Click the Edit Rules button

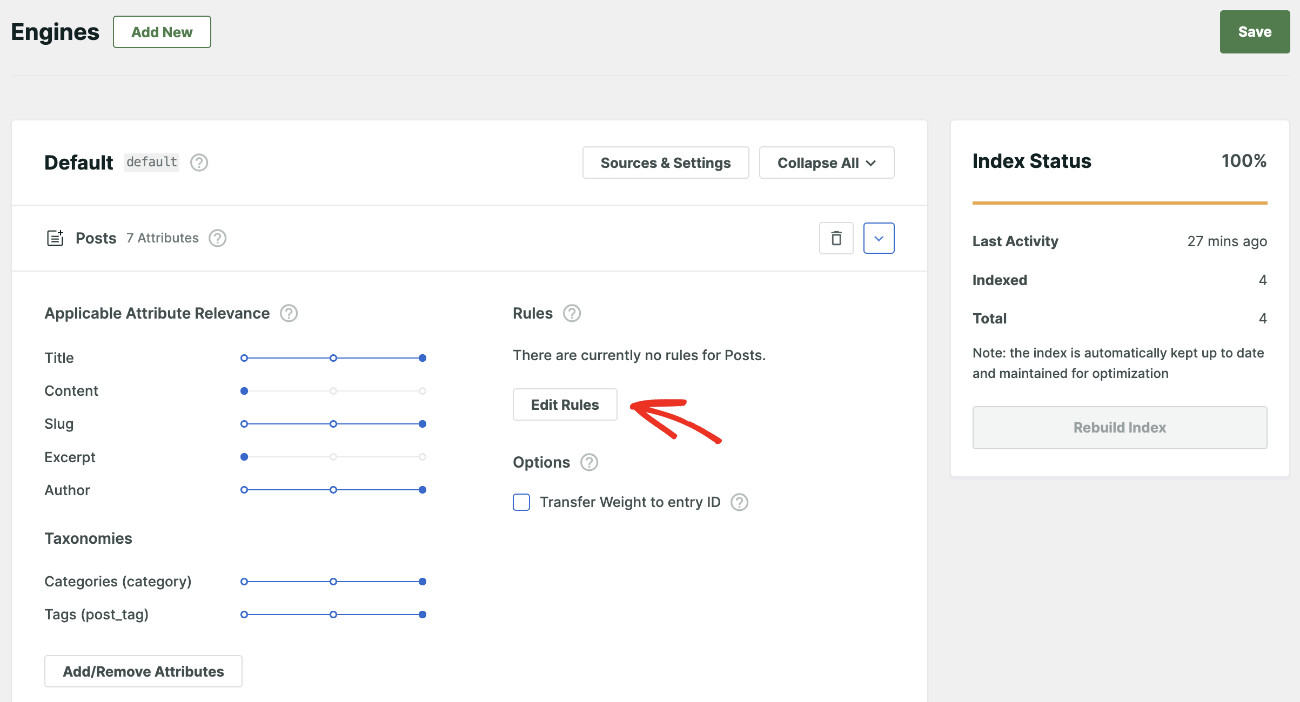click(x=565, y=404)
